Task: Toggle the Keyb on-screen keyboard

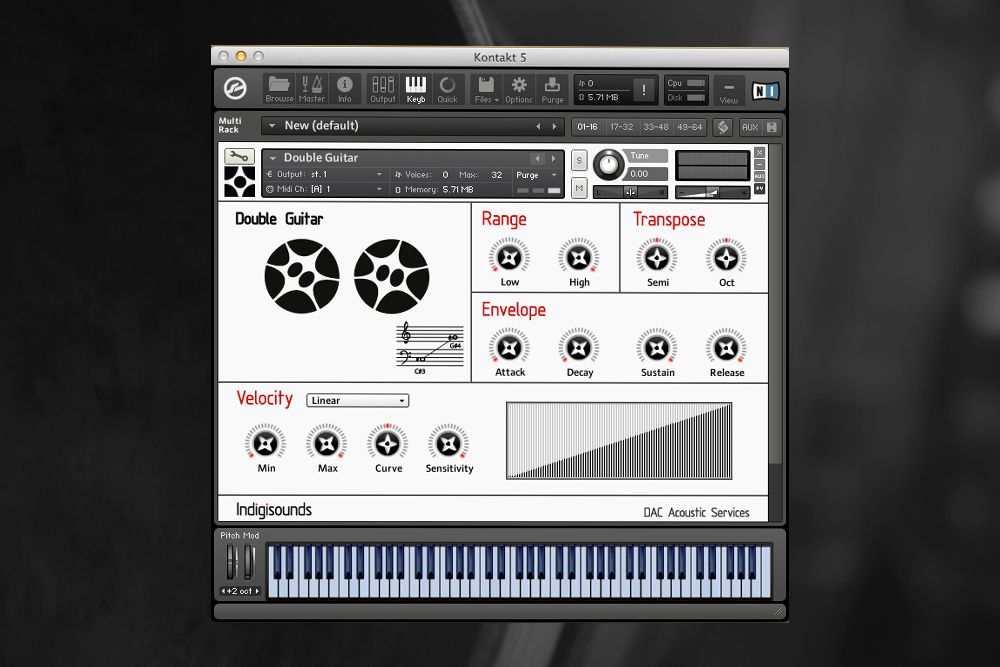Action: pos(416,89)
